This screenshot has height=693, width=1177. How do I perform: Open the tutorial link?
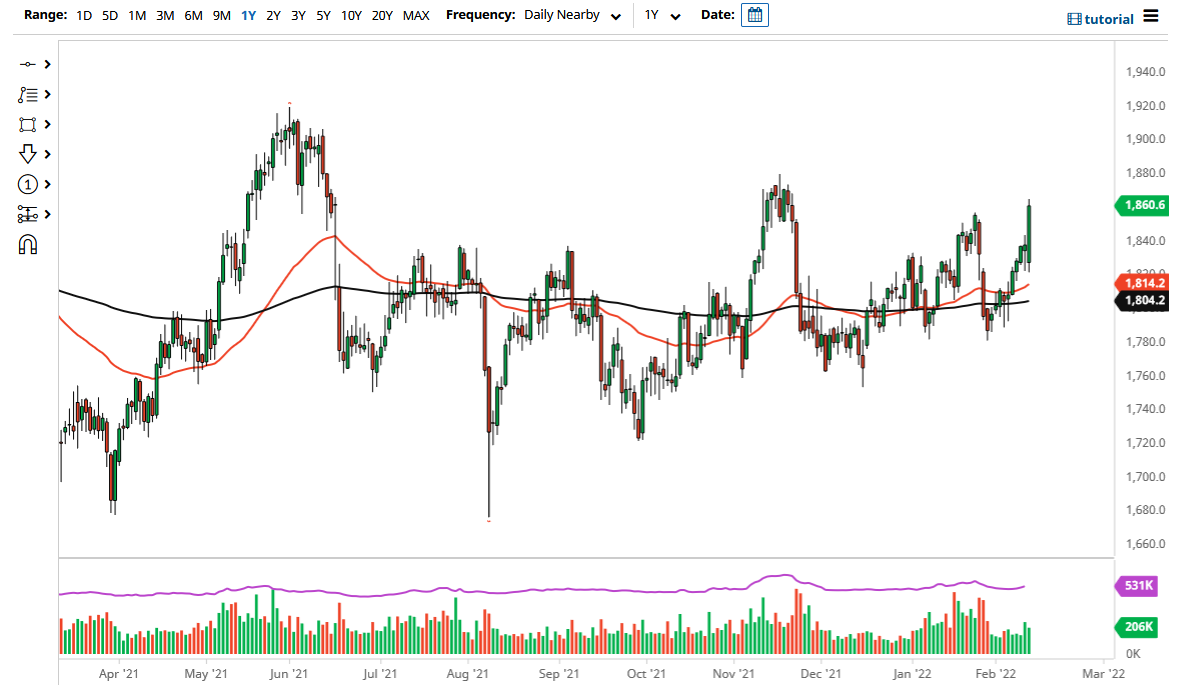1109,20
